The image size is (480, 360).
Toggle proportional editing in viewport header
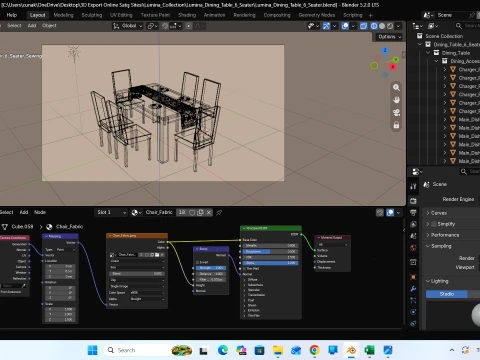tap(189, 26)
